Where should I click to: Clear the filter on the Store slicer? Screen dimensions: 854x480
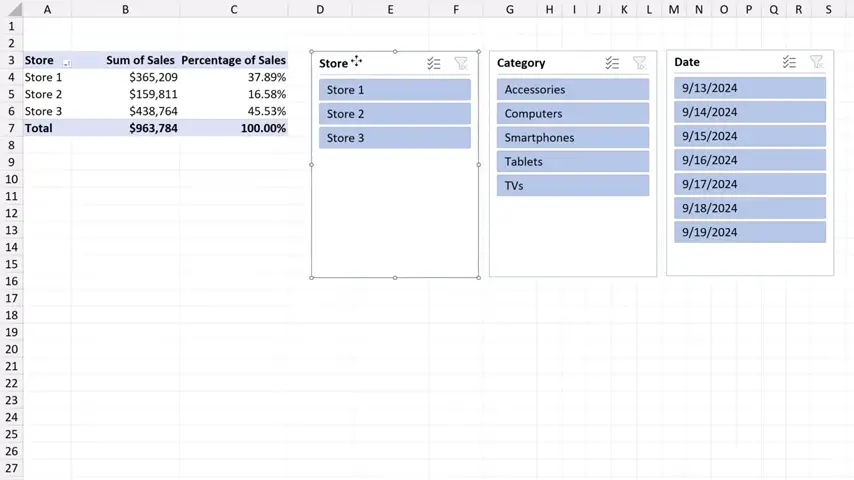click(461, 63)
